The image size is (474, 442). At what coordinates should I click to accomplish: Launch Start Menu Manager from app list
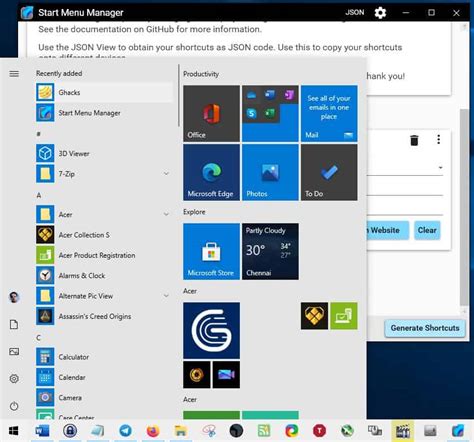104,113
